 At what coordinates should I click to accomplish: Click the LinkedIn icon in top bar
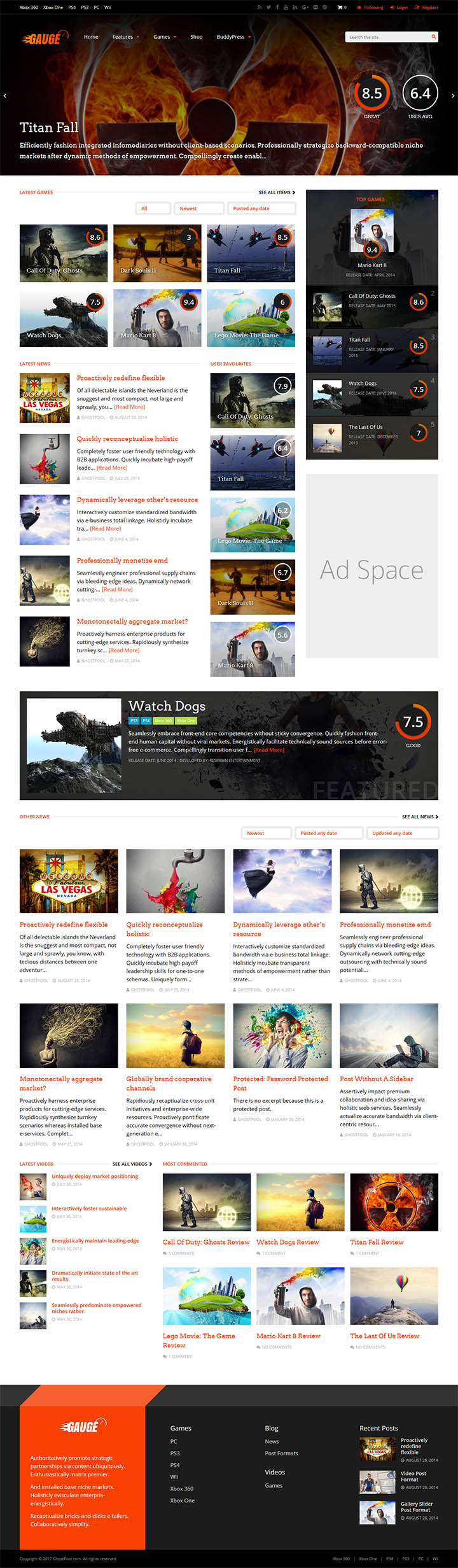[295, 8]
